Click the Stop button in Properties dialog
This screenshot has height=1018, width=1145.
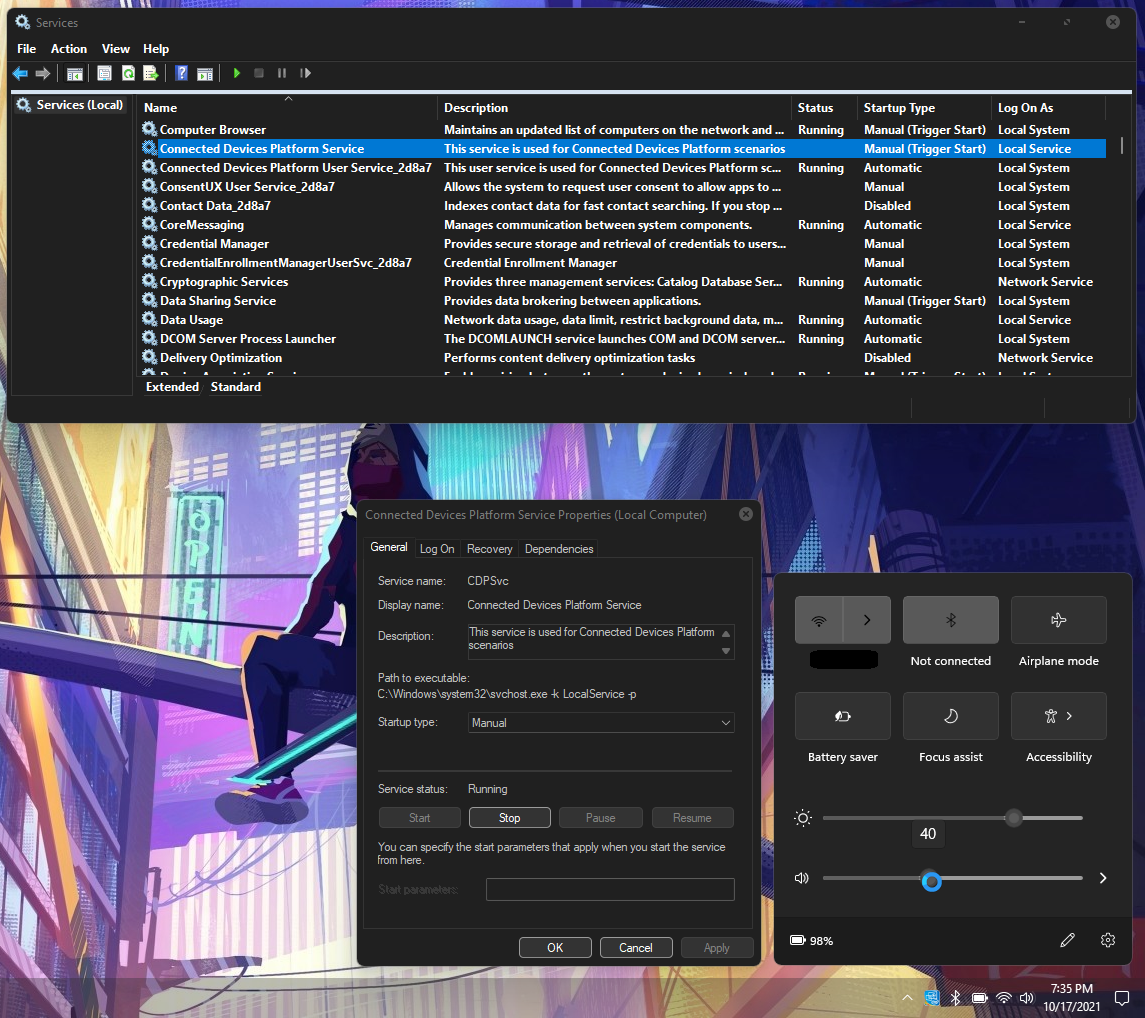pyautogui.click(x=510, y=817)
